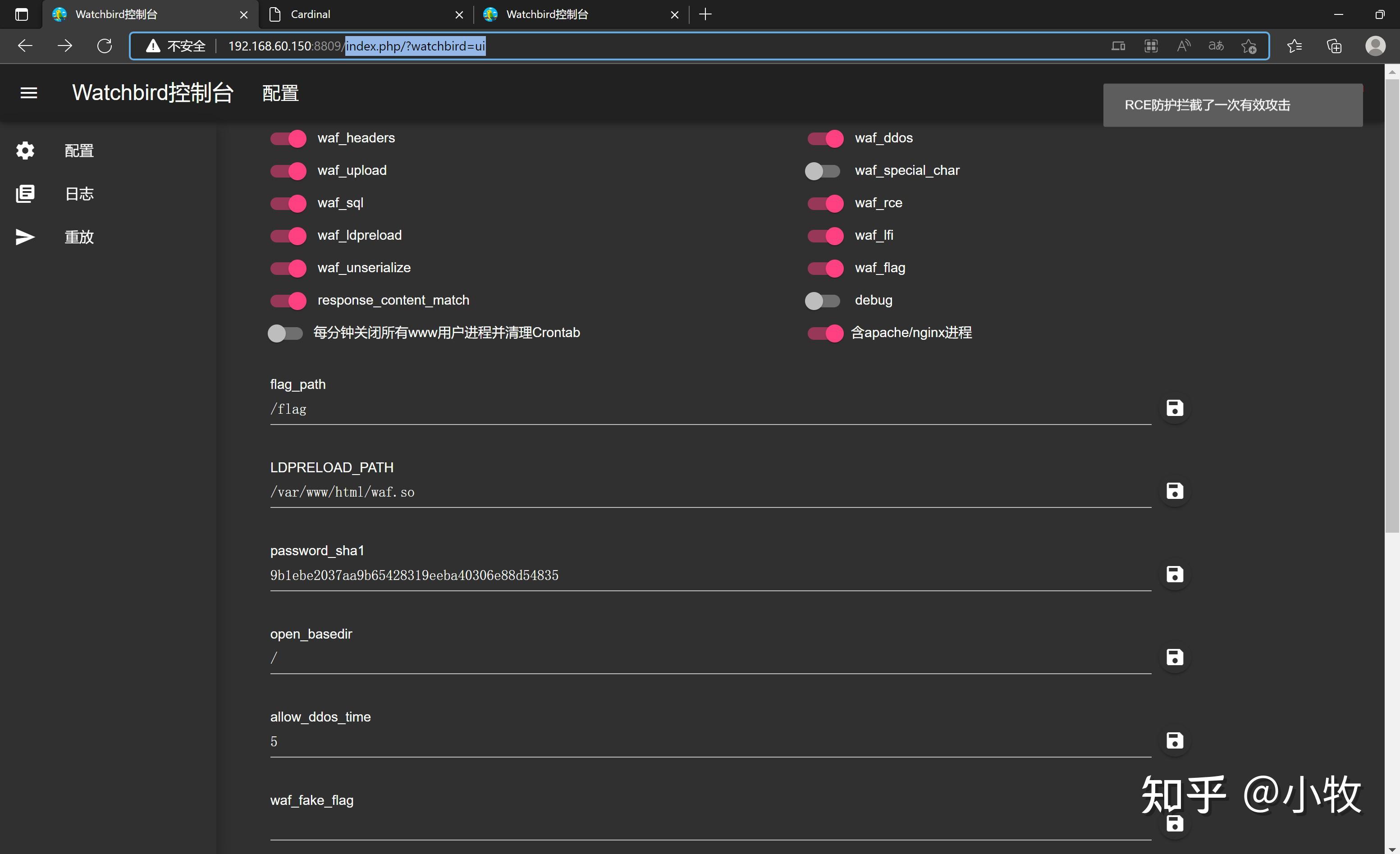Save the open_basedir setting
Screen dimensions: 1400x854
[x=1175, y=658]
